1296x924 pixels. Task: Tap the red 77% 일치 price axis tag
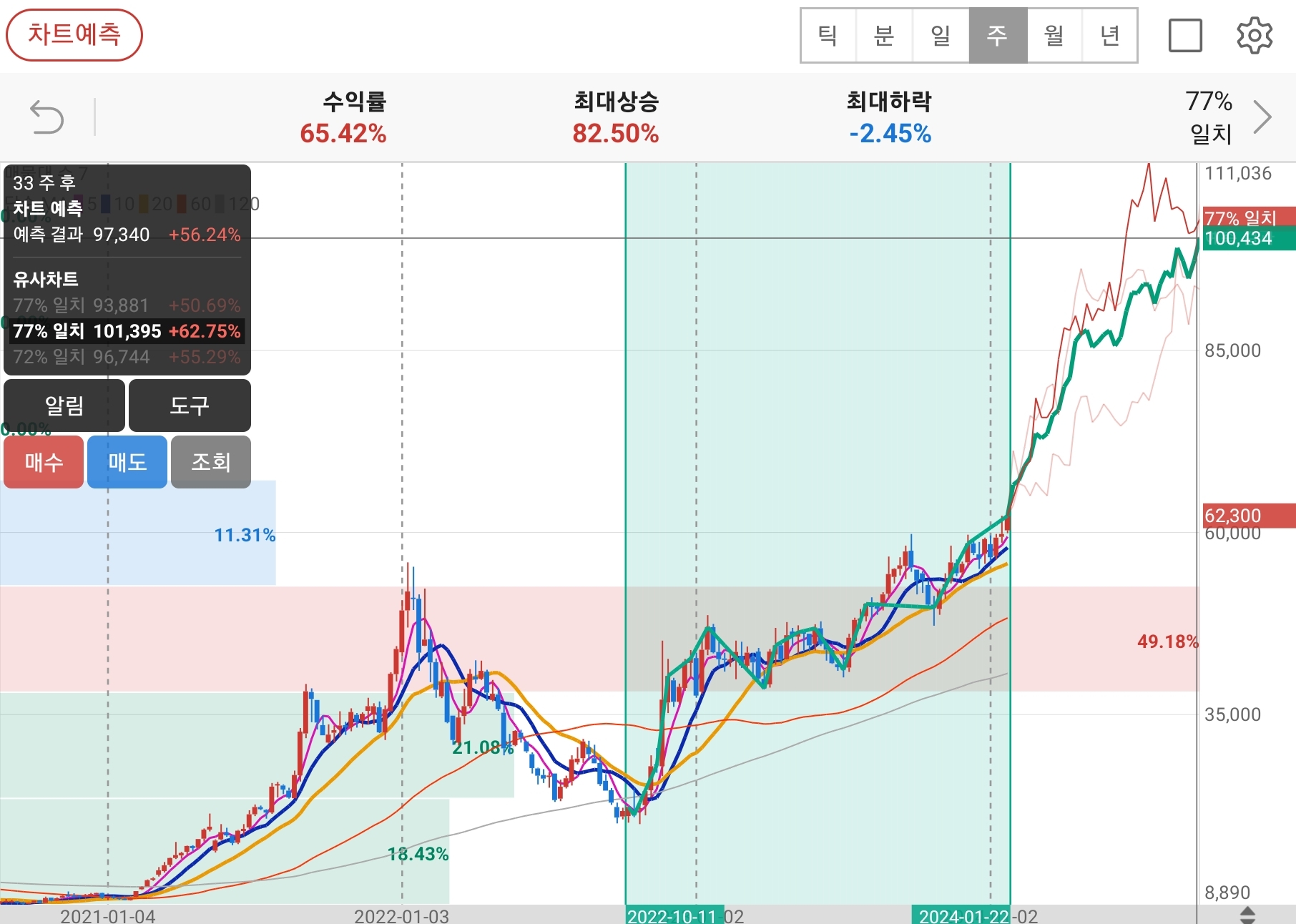click(x=1249, y=217)
